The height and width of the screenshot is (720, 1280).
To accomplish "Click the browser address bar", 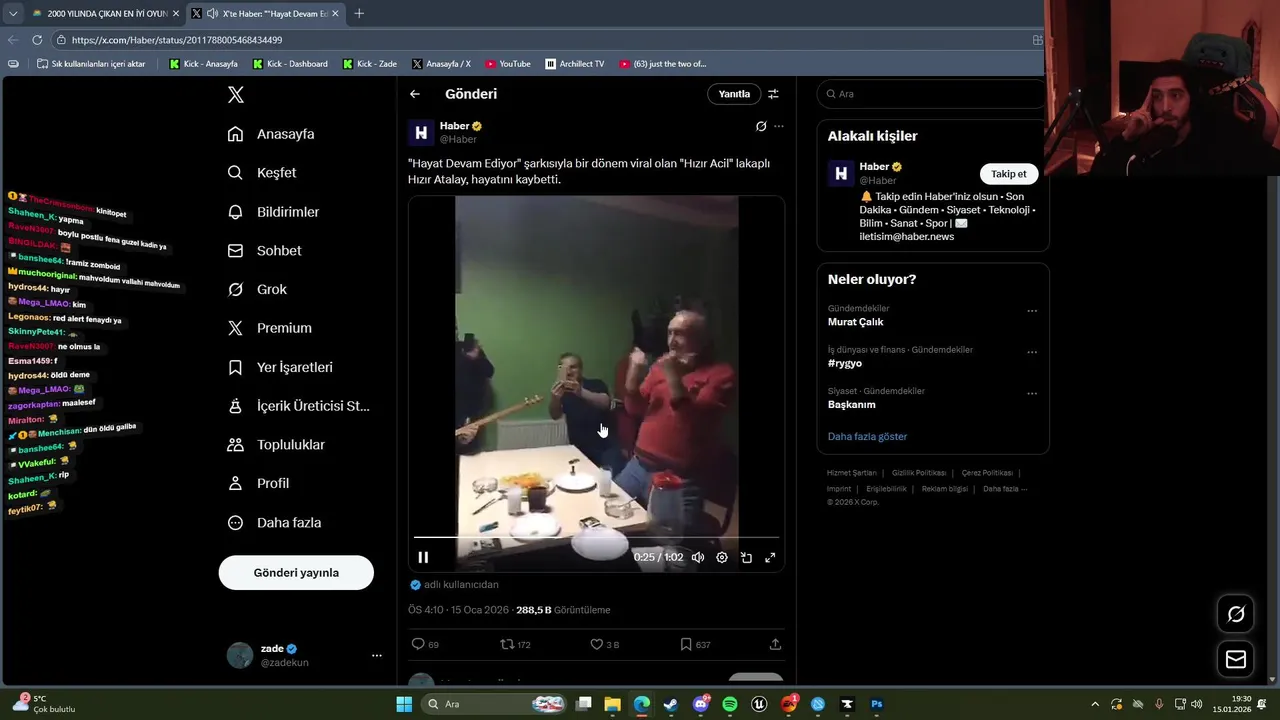I will [540, 40].
